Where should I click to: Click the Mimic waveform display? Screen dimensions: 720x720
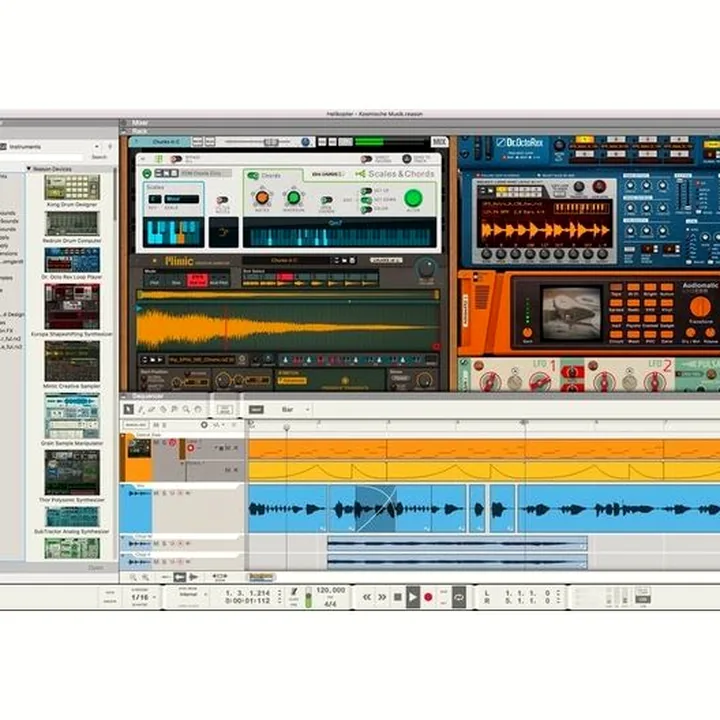point(288,326)
